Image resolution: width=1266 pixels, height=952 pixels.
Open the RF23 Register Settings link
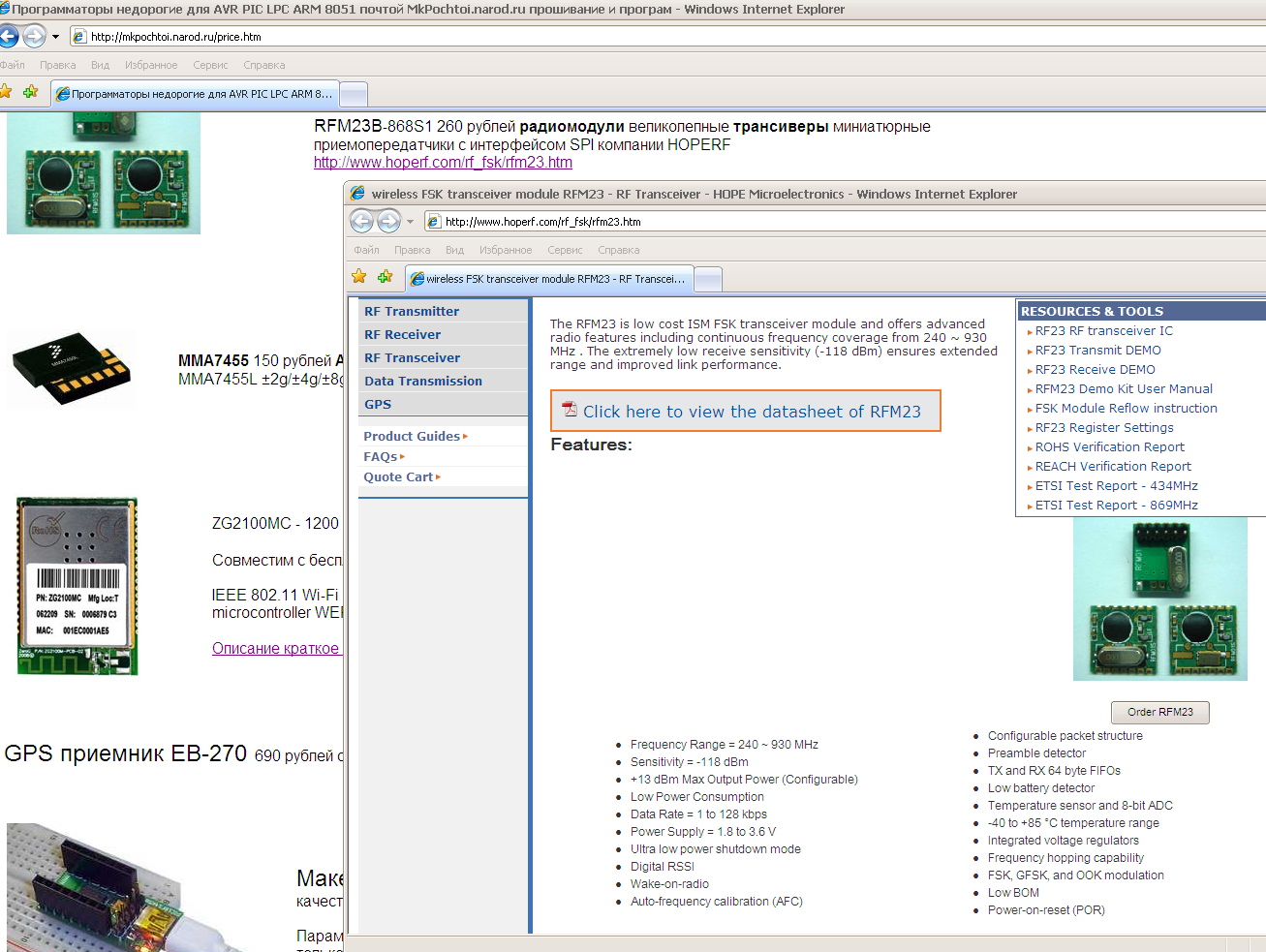(1103, 428)
